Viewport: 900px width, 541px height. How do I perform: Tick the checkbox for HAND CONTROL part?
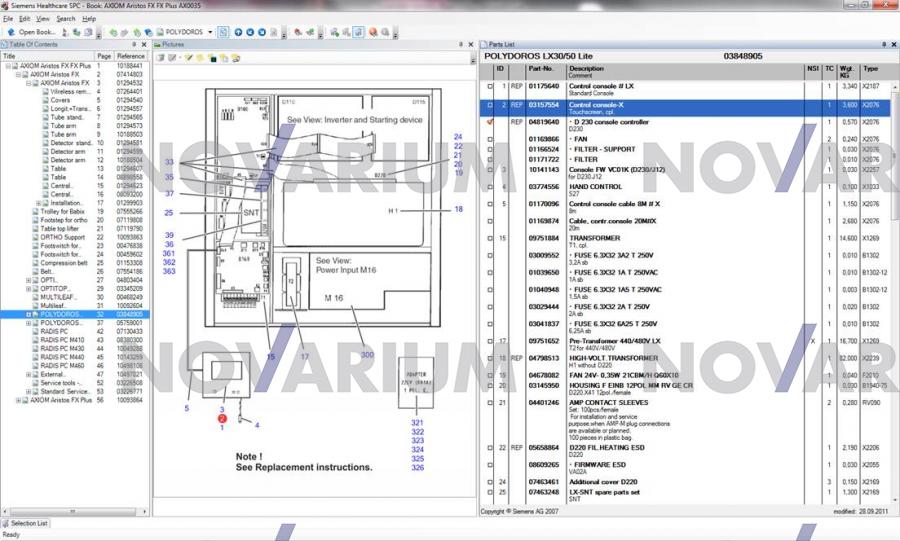pyautogui.click(x=490, y=187)
